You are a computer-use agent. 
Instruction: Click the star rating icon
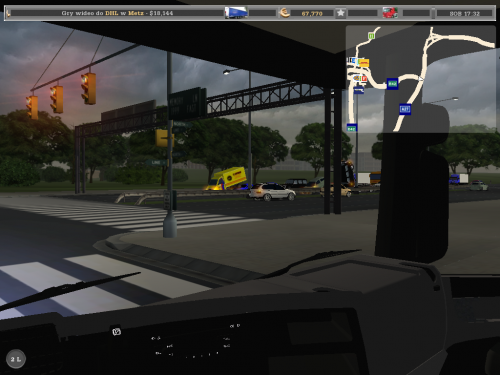(340, 13)
